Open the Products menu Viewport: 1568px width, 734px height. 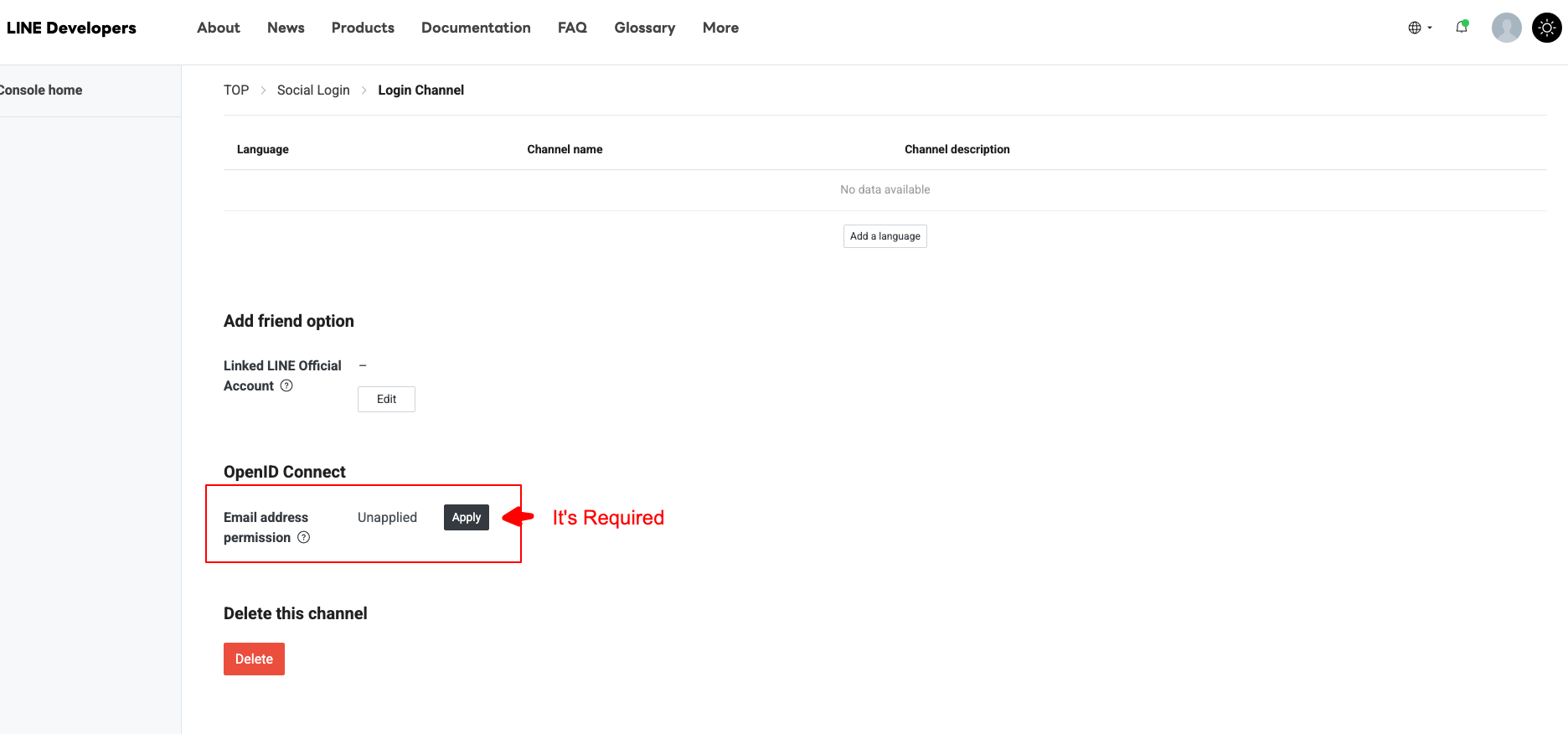pyautogui.click(x=363, y=28)
